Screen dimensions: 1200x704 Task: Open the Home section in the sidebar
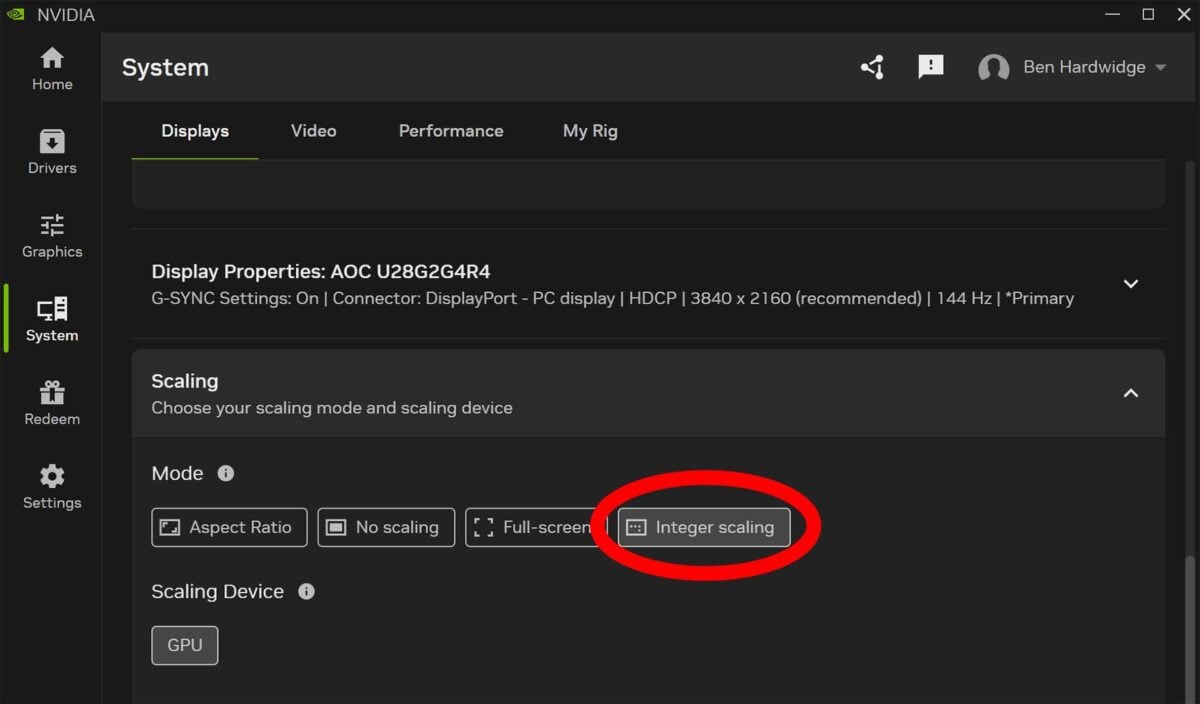(x=51, y=66)
